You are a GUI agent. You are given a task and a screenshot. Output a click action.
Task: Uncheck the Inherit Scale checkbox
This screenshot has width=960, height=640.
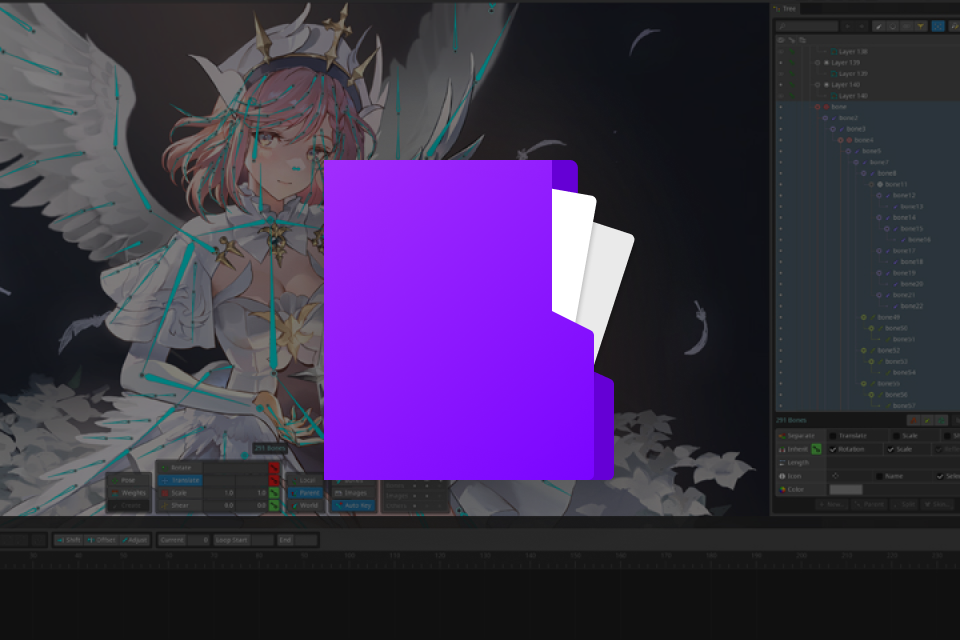(x=890, y=449)
